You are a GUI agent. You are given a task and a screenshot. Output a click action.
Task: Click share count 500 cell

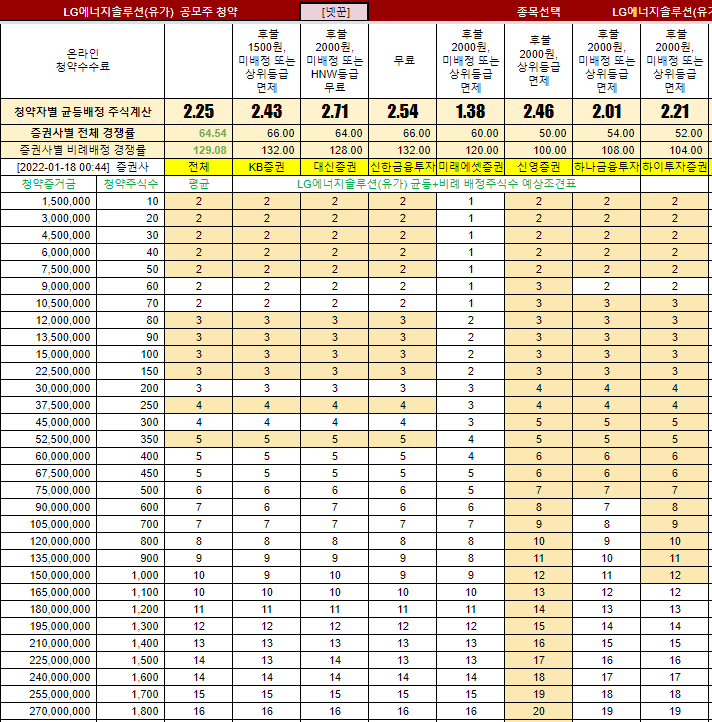click(x=131, y=490)
